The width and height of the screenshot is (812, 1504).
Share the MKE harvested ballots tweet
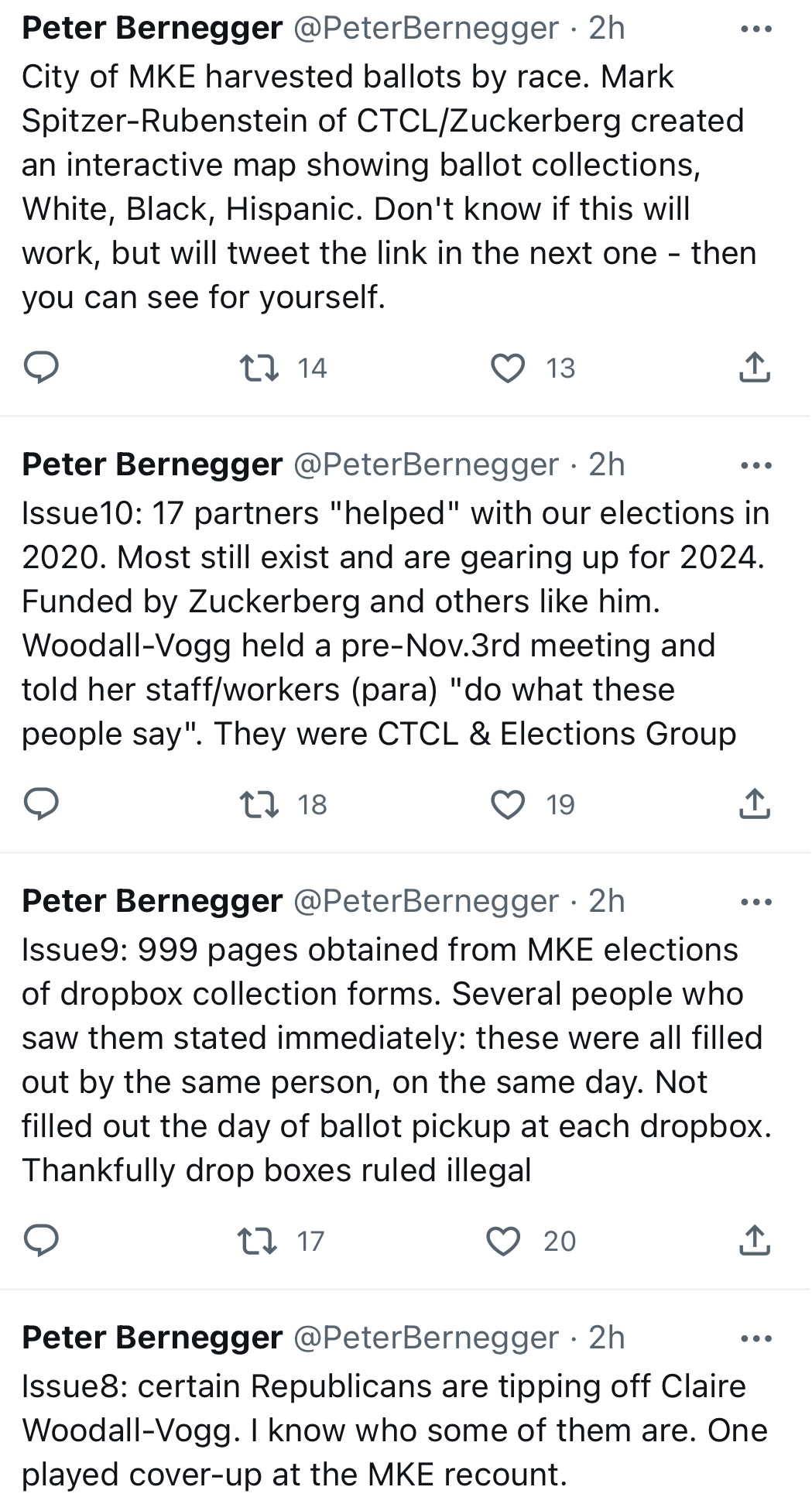[755, 368]
